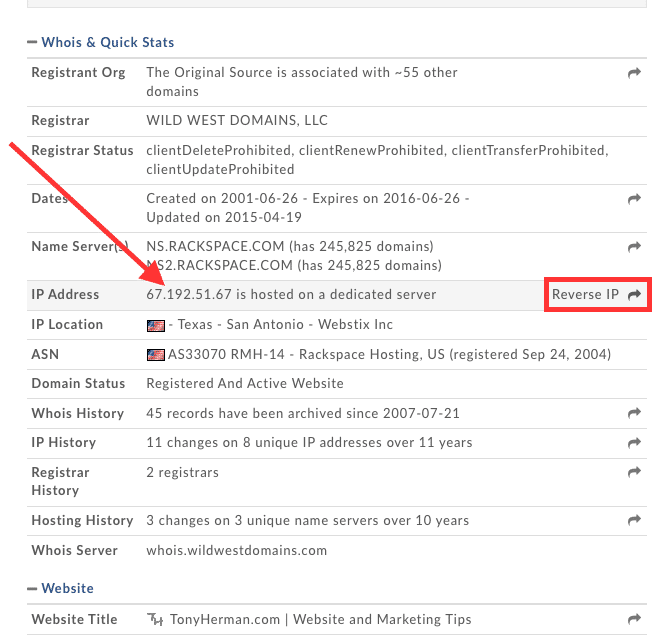This screenshot has width=668, height=636.
Task: Open arrow link in IP History row
Action: 634,443
